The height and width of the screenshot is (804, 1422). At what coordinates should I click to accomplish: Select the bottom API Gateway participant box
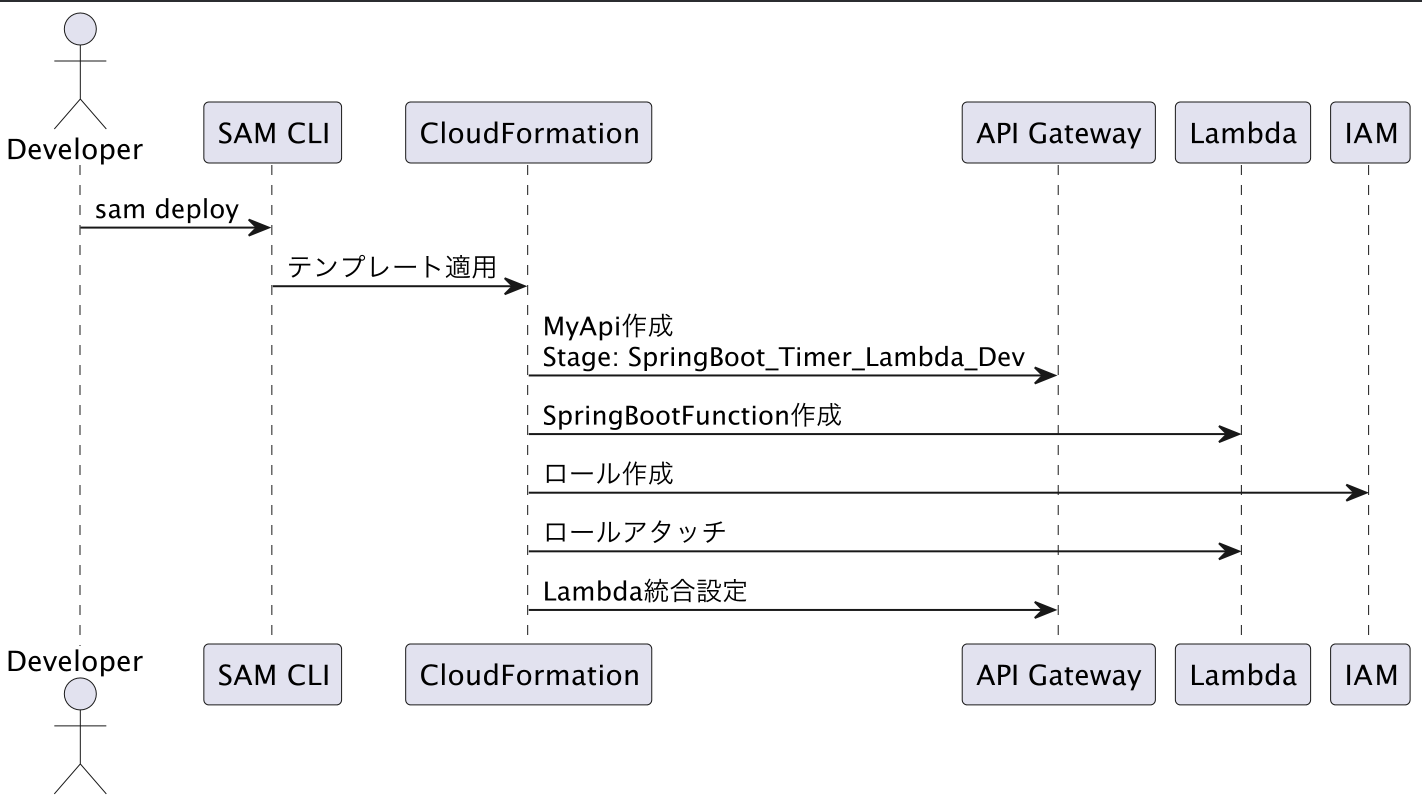1058,674
